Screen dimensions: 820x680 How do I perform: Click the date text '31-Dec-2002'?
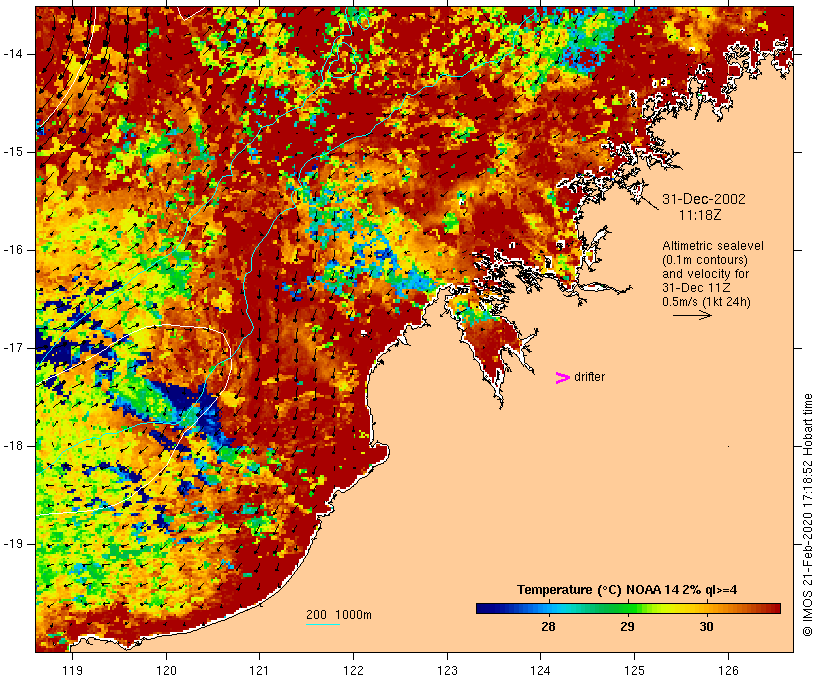click(703, 199)
